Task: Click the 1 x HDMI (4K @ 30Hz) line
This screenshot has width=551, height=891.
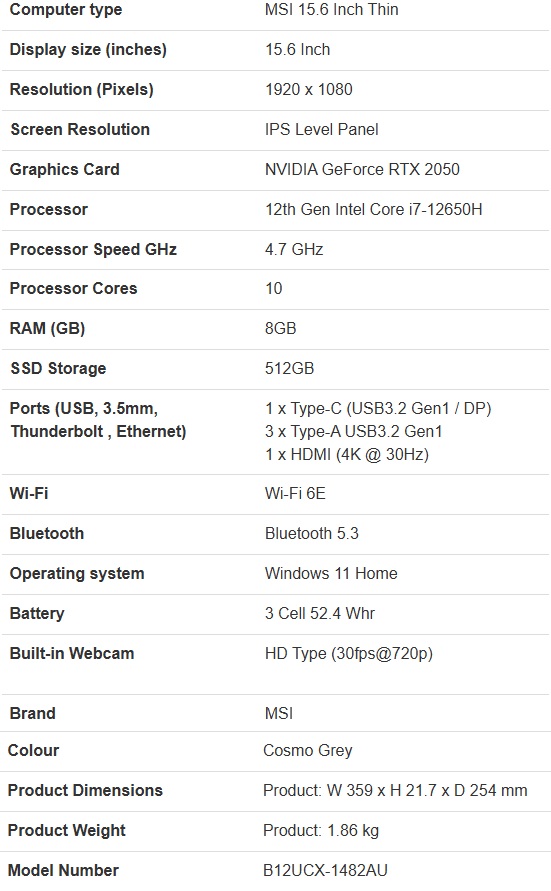Action: 347,455
